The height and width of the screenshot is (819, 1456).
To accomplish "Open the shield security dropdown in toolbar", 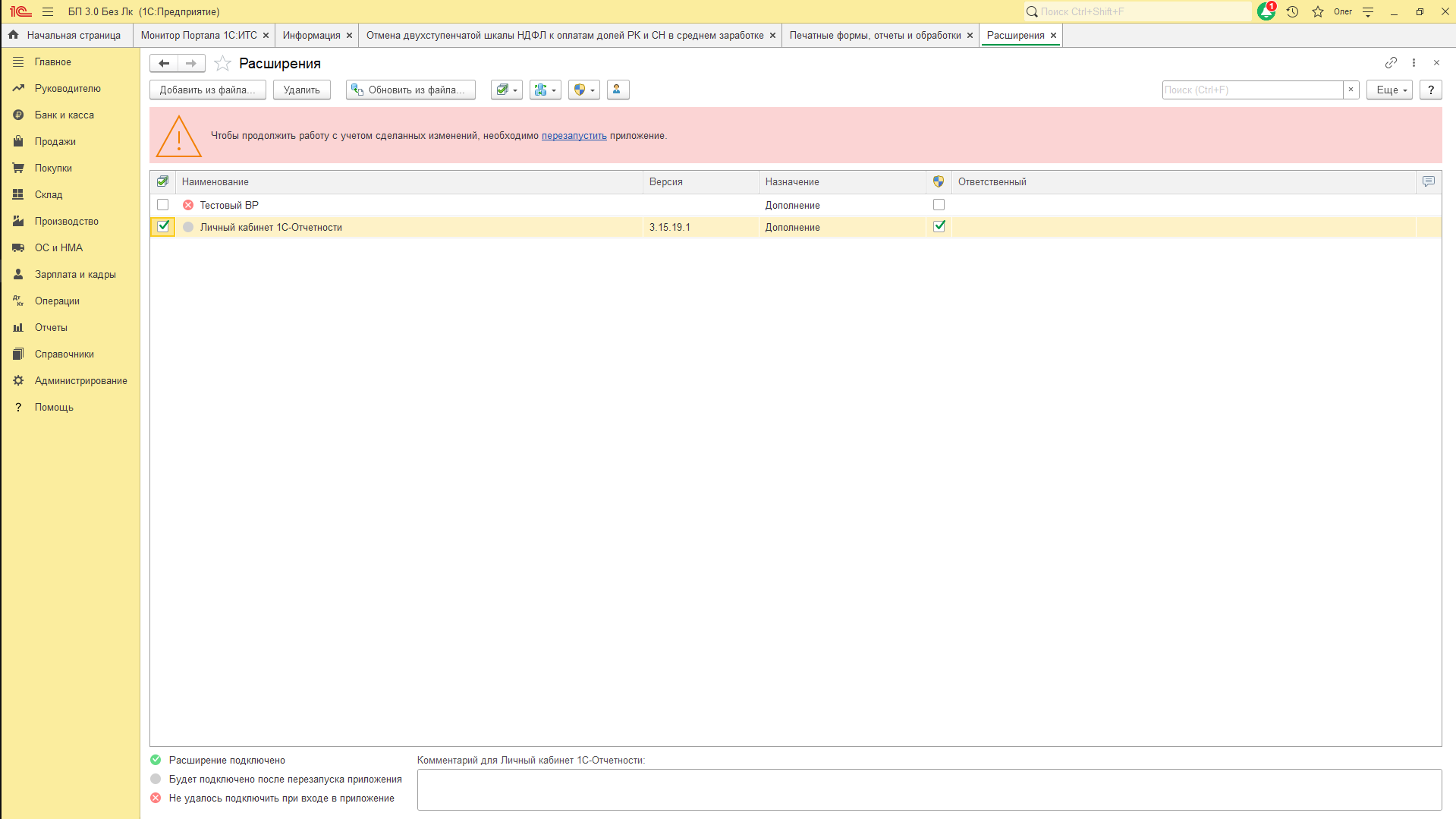I will tap(583, 90).
